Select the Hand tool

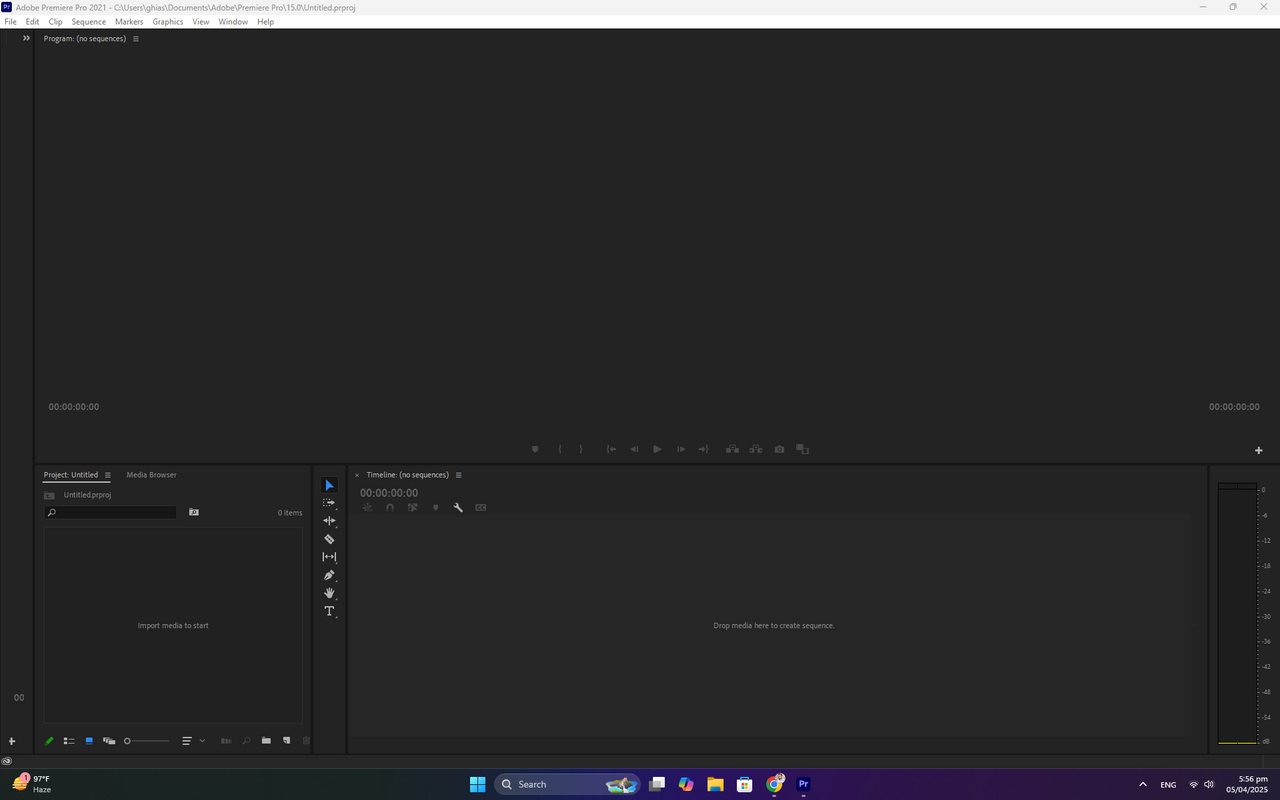(x=329, y=593)
